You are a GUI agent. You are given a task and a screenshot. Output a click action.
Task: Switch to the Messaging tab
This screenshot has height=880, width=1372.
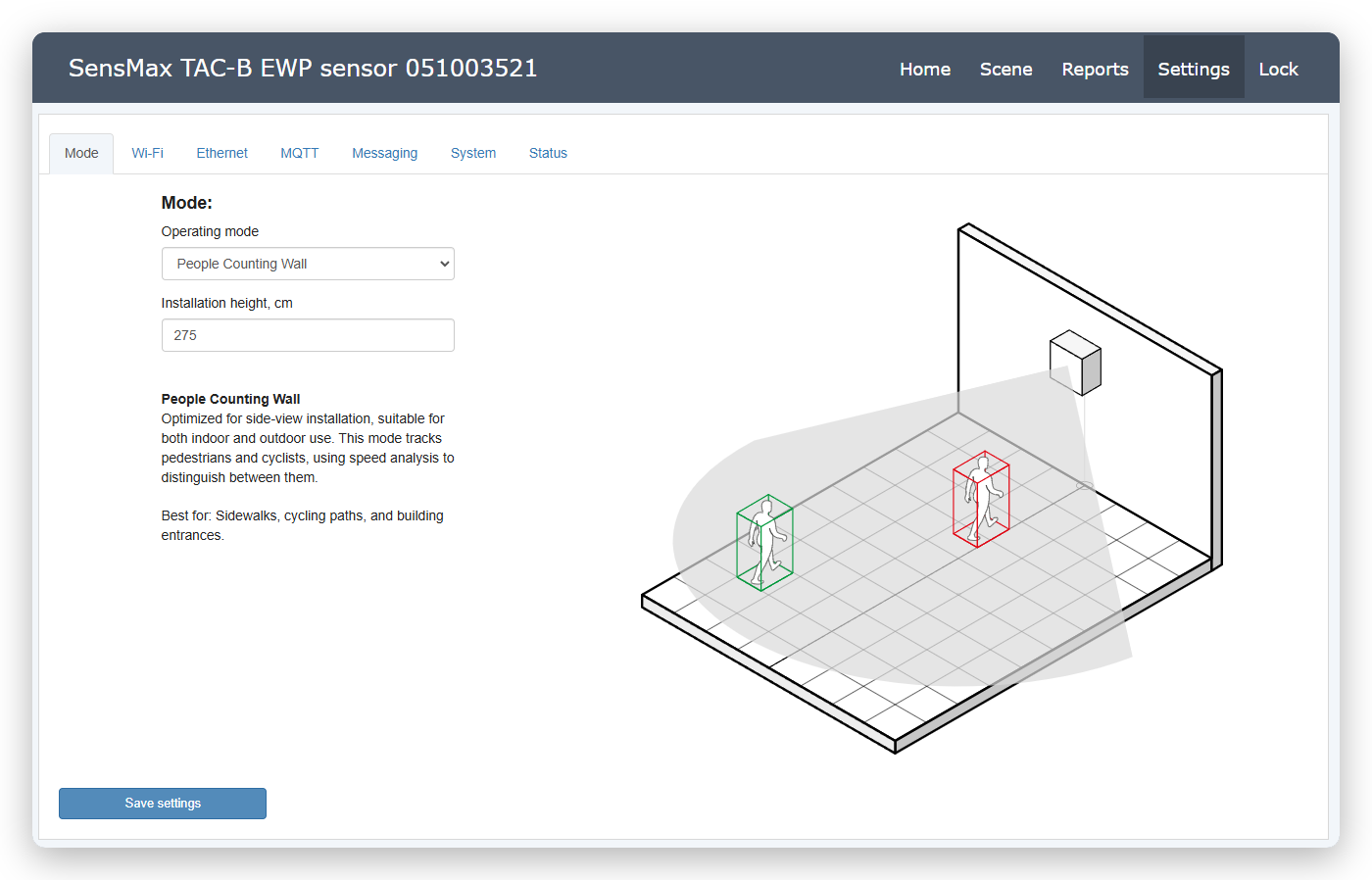tap(384, 153)
